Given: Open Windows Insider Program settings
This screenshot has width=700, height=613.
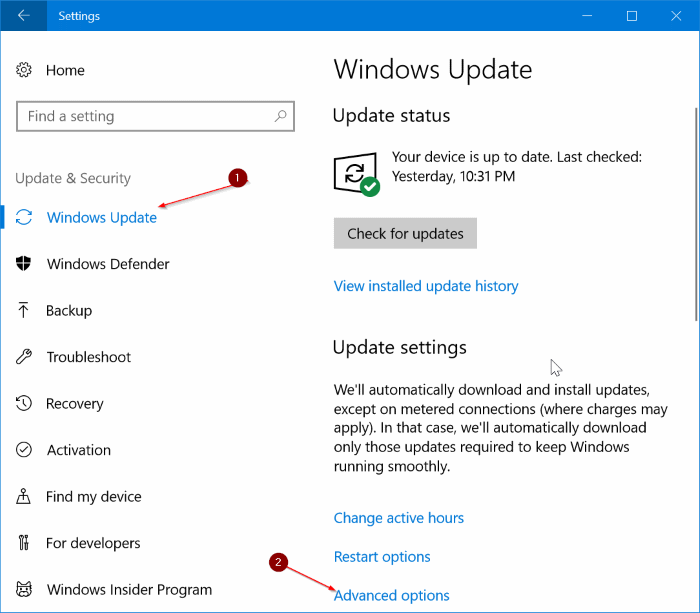Looking at the screenshot, I should pyautogui.click(x=129, y=589).
